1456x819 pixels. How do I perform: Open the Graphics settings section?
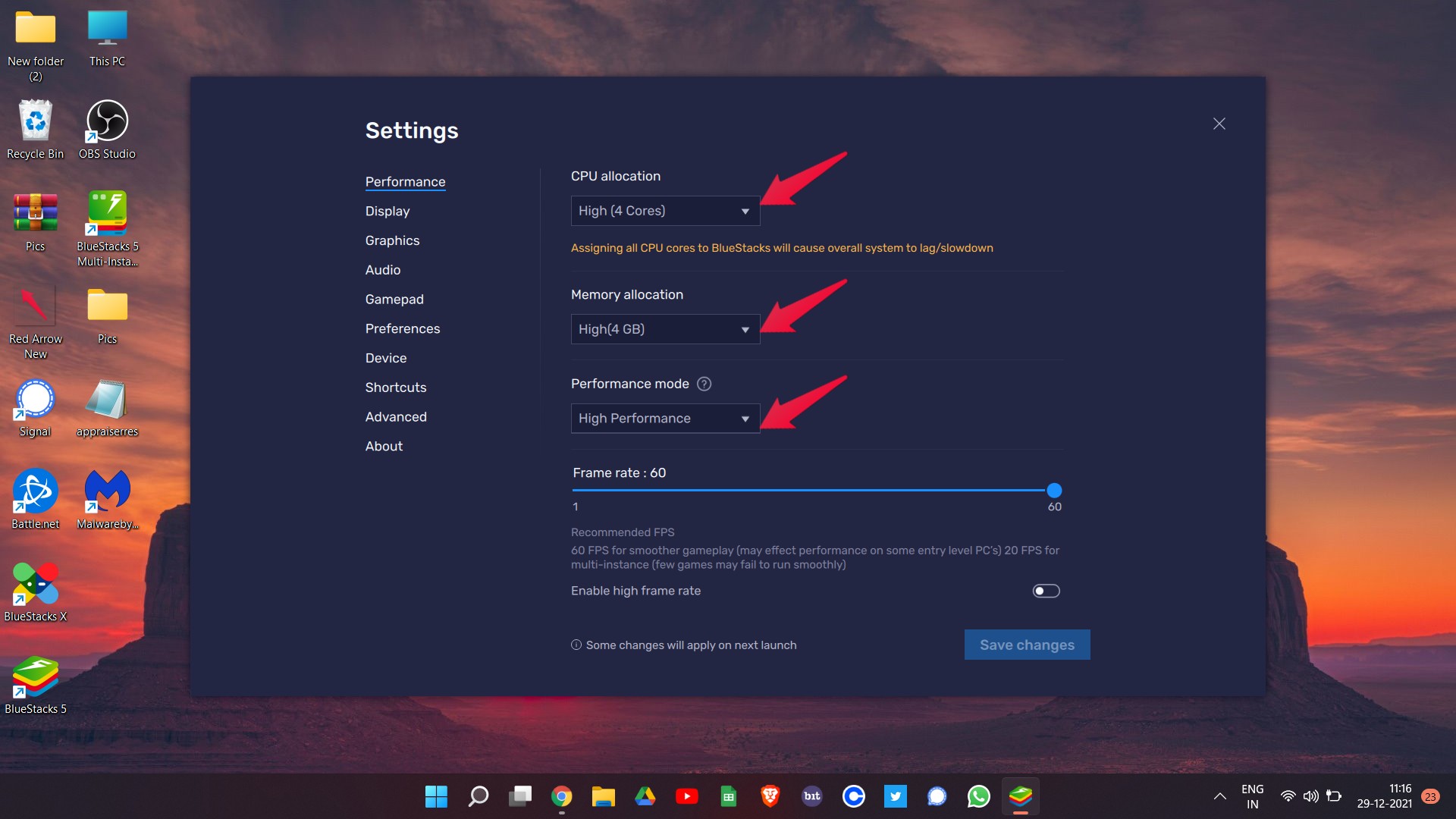coord(392,240)
